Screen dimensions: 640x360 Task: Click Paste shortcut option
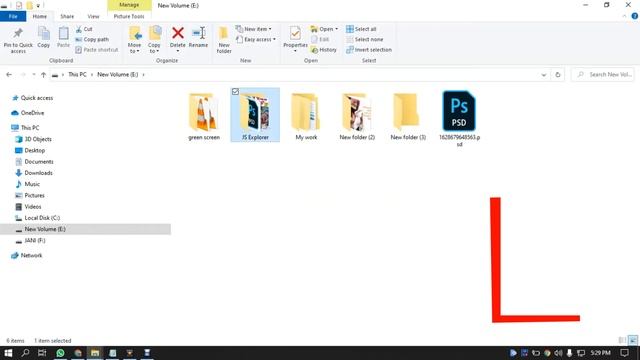click(97, 50)
